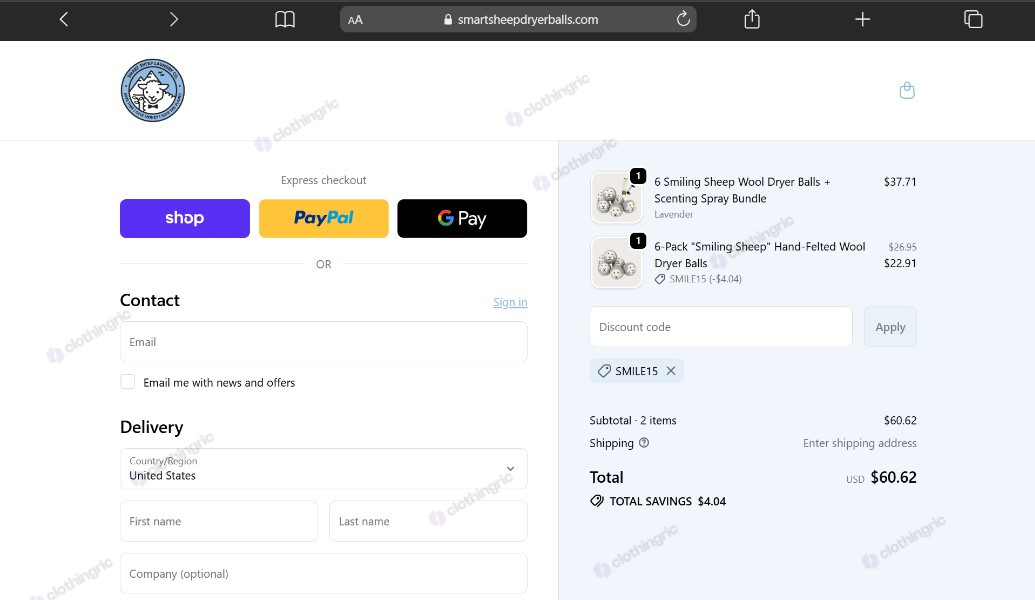The height and width of the screenshot is (600, 1035).
Task: Open the shopping bag cart icon
Action: coord(907,90)
